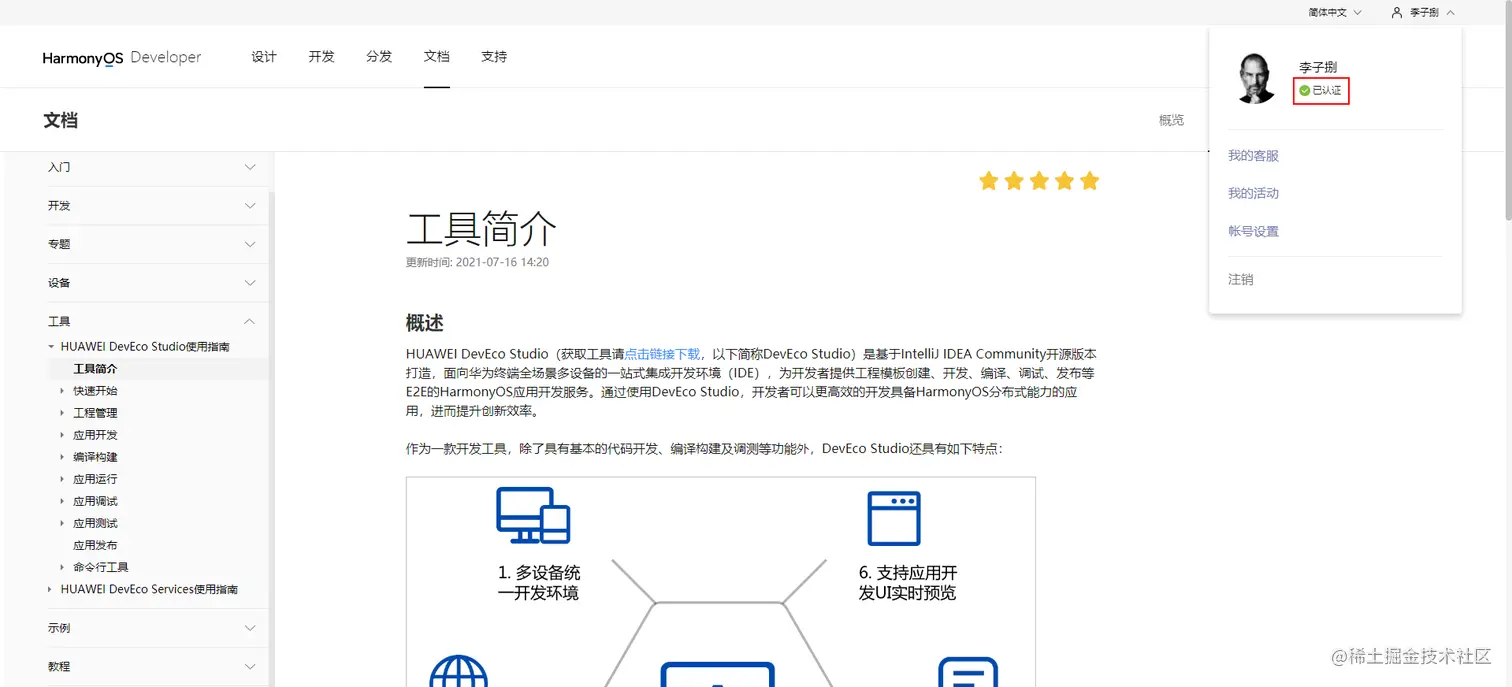Collapse the 李子捌 account menu arrow
The width and height of the screenshot is (1512, 687).
(x=1450, y=12)
